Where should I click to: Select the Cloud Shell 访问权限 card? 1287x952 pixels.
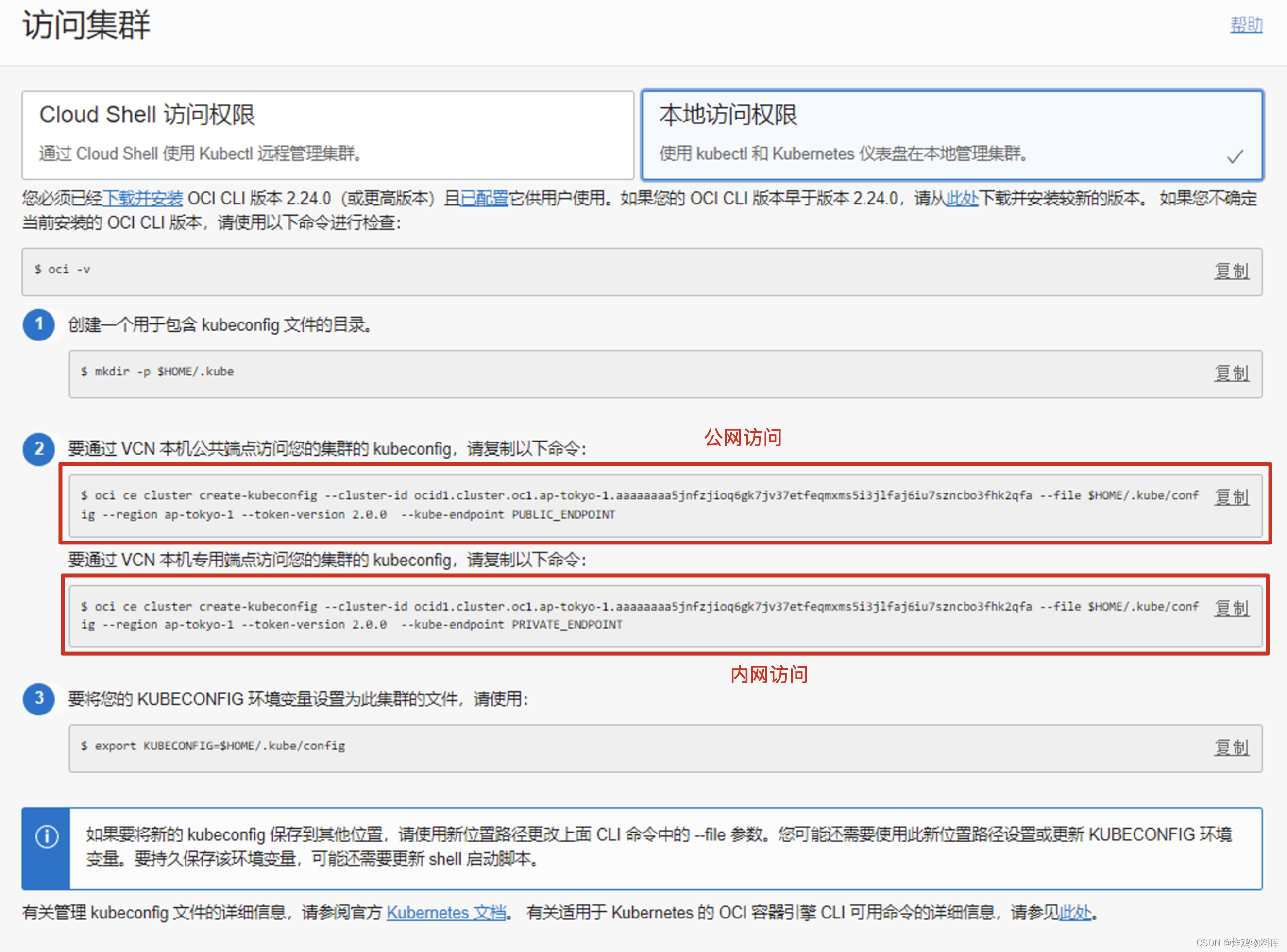(x=327, y=134)
